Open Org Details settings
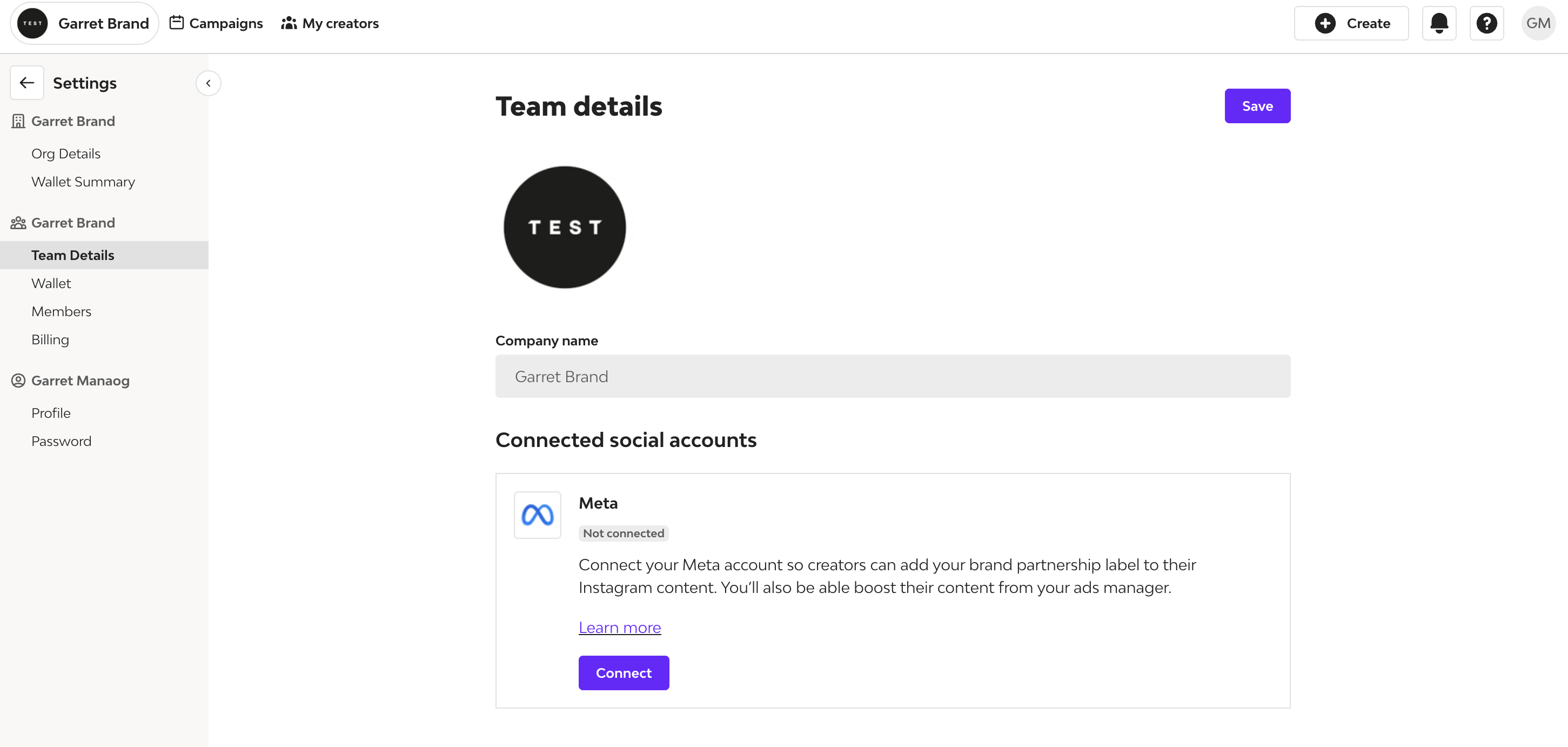Screen dimensions: 1568x747 click(x=66, y=154)
